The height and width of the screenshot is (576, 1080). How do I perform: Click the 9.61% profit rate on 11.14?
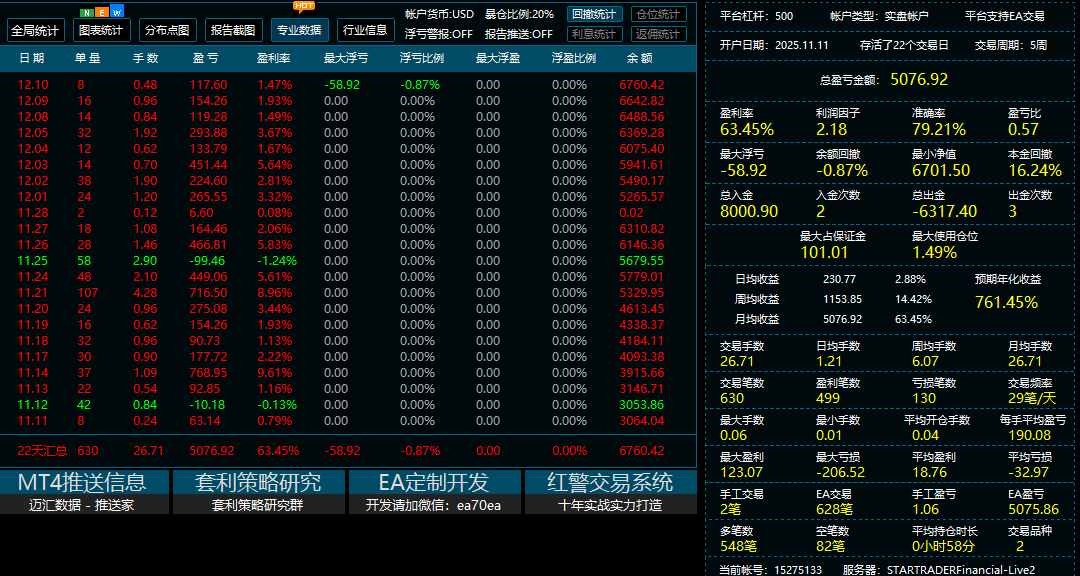(x=275, y=373)
